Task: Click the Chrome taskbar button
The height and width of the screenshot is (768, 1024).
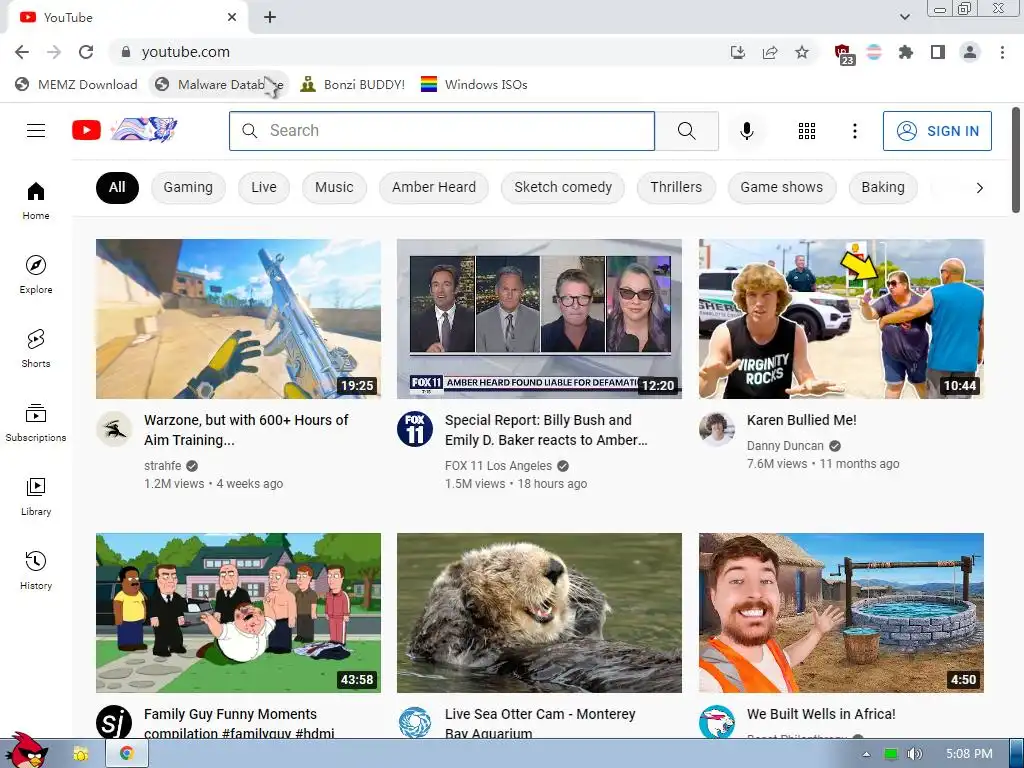Action: click(127, 754)
